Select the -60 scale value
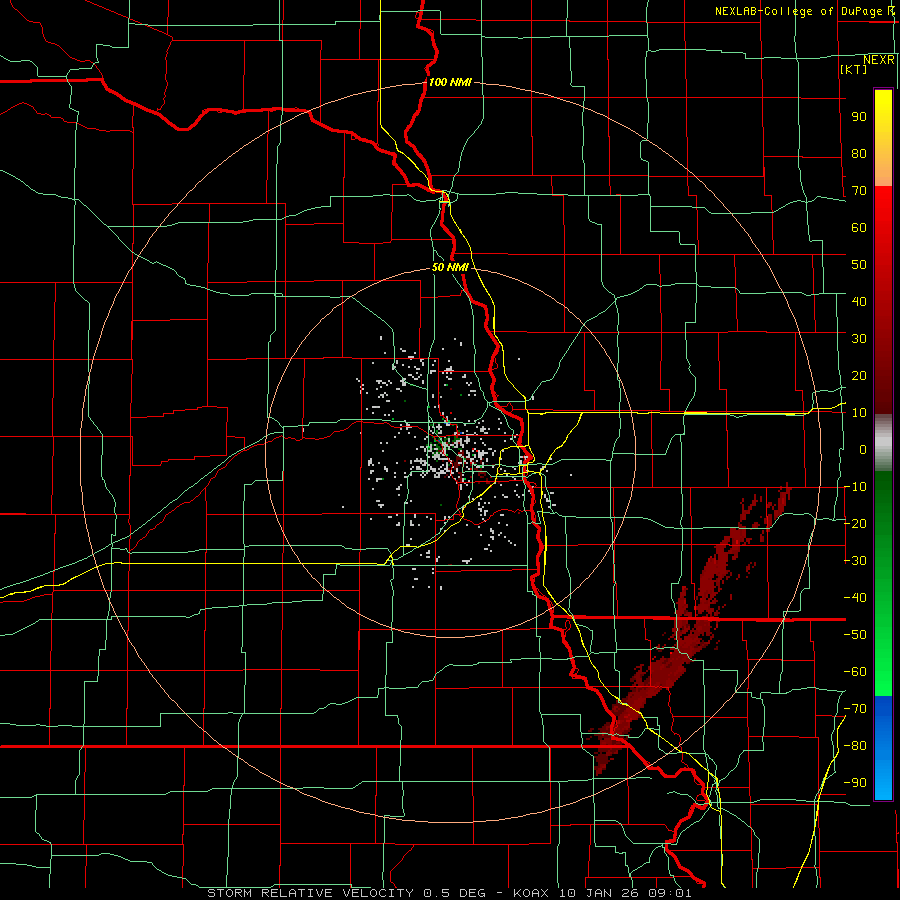900x900 pixels. (x=855, y=672)
